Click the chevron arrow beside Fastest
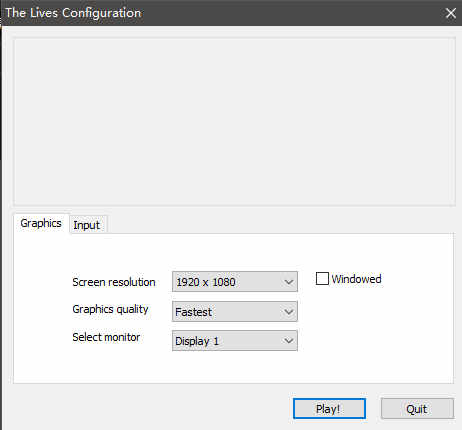Viewport: 462px width, 430px height. 289,312
